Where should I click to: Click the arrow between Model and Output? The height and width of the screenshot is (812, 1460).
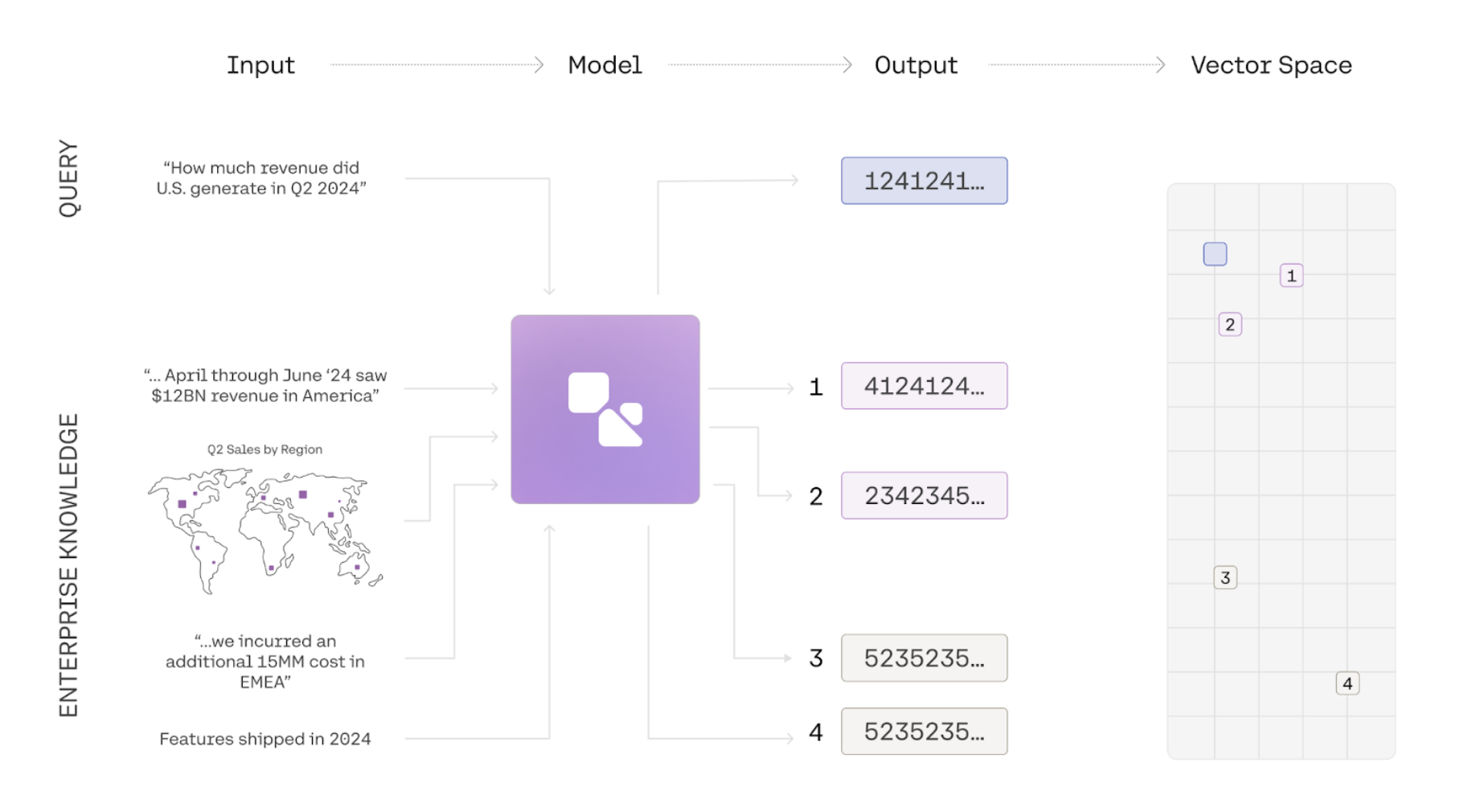point(760,64)
